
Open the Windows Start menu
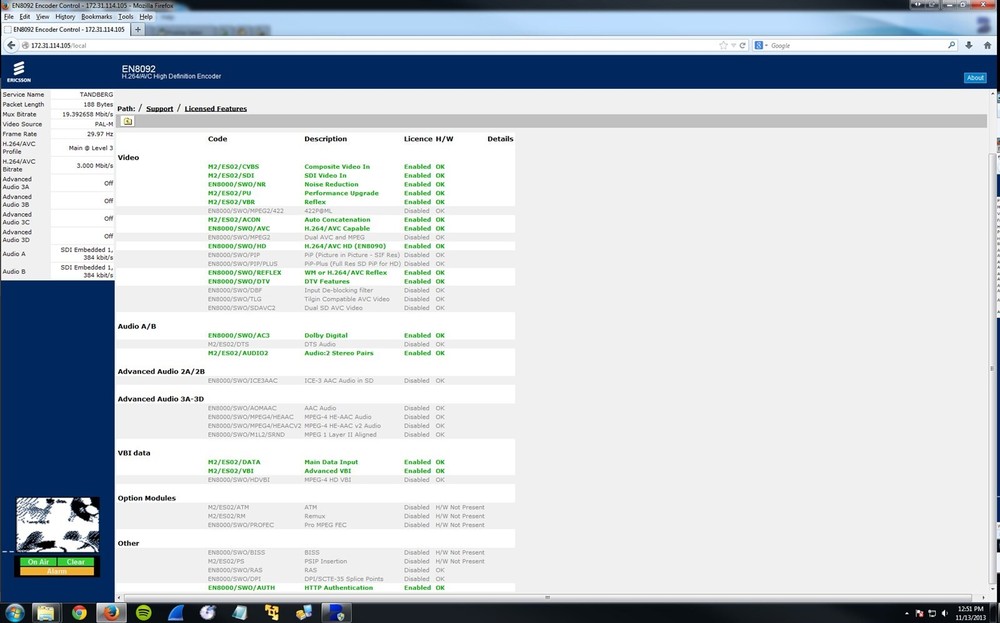(x=15, y=612)
